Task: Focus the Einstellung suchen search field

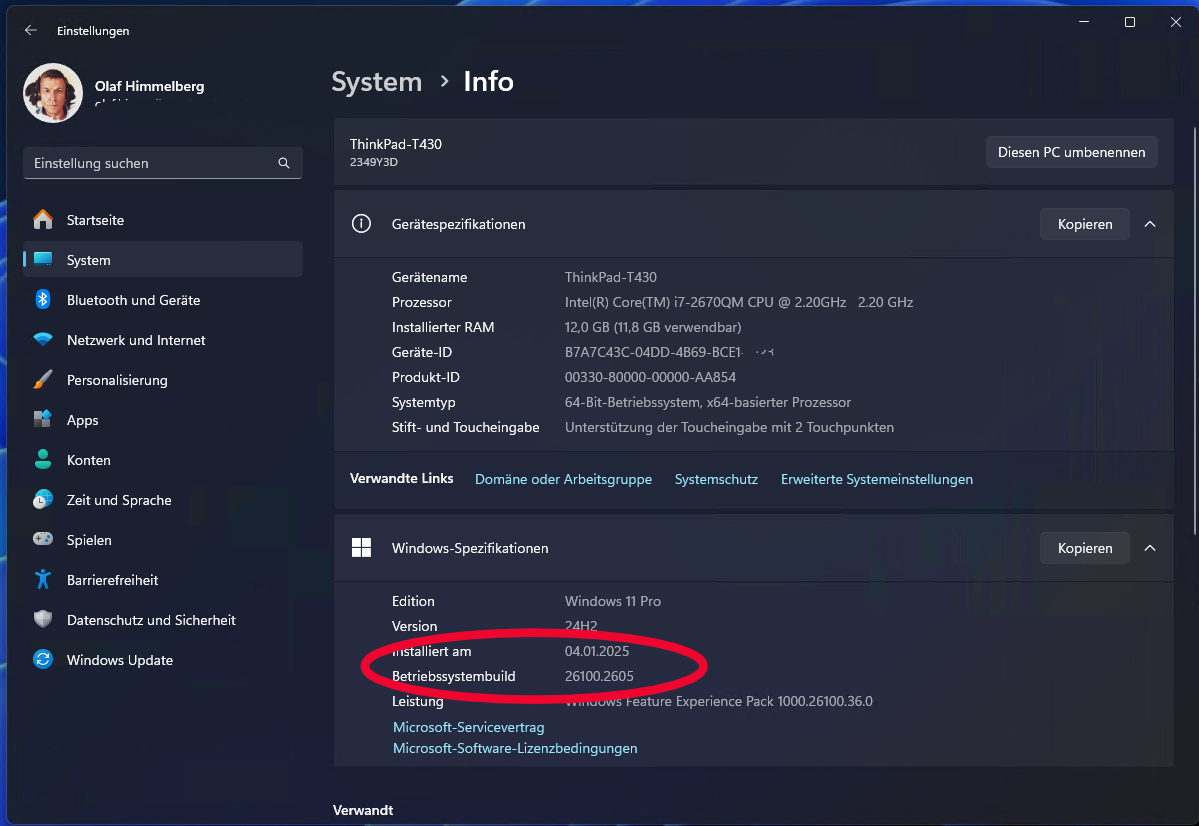Action: [x=163, y=163]
